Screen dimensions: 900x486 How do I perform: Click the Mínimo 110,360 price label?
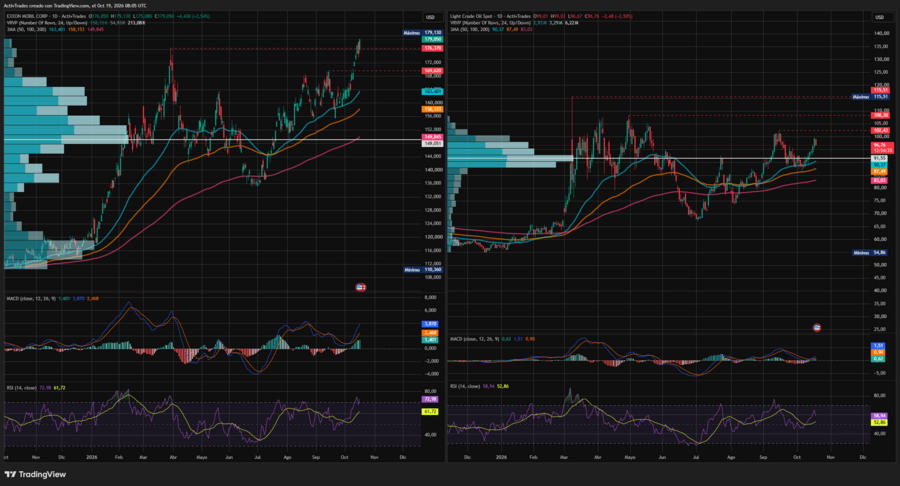click(x=422, y=270)
